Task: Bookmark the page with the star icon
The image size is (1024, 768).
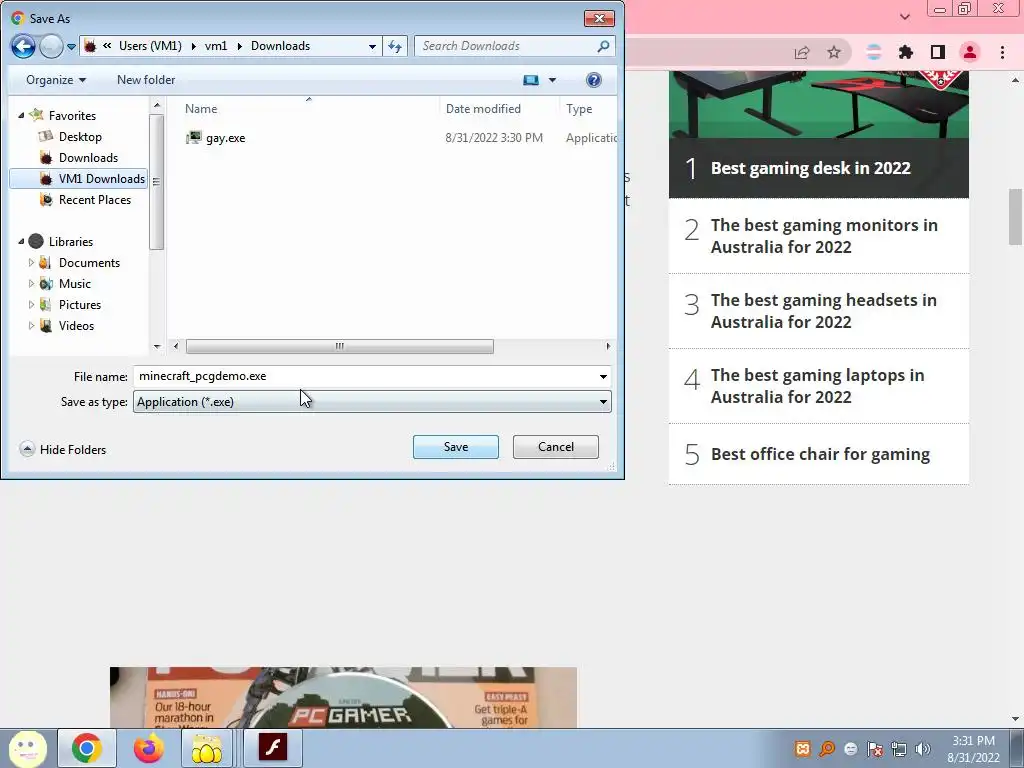Action: (x=834, y=52)
